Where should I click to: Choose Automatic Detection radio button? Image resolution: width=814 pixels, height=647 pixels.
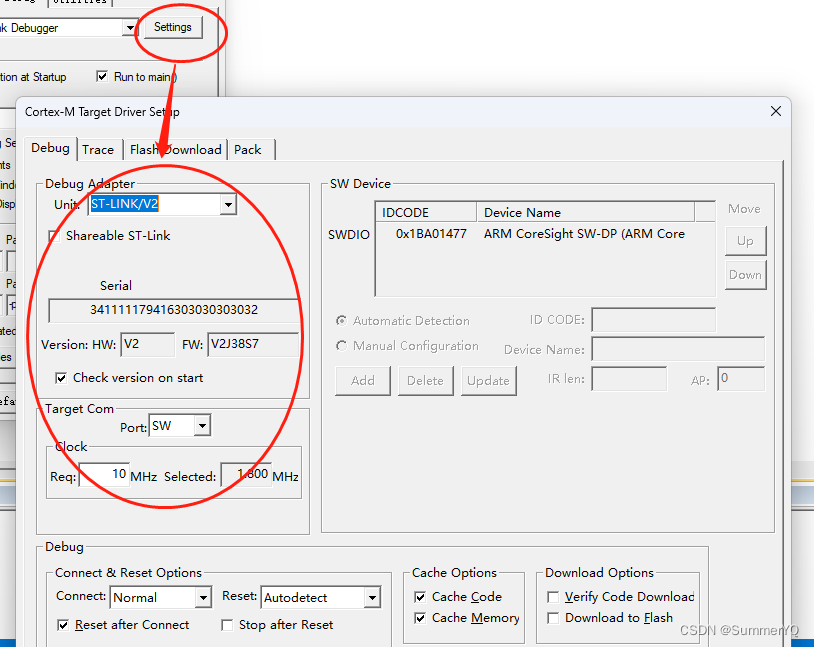click(x=341, y=321)
